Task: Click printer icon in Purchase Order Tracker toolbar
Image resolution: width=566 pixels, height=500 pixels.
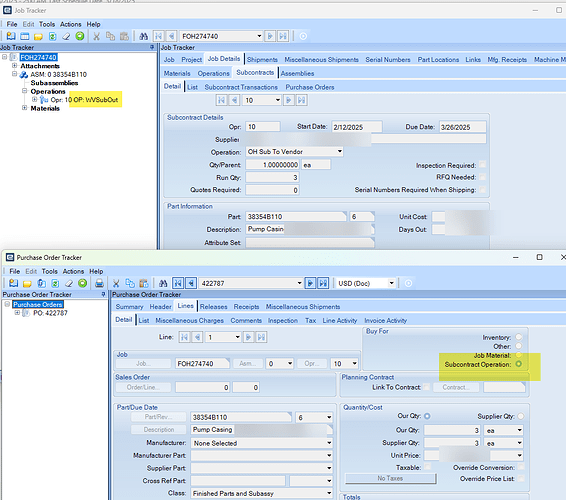Action: [x=99, y=283]
